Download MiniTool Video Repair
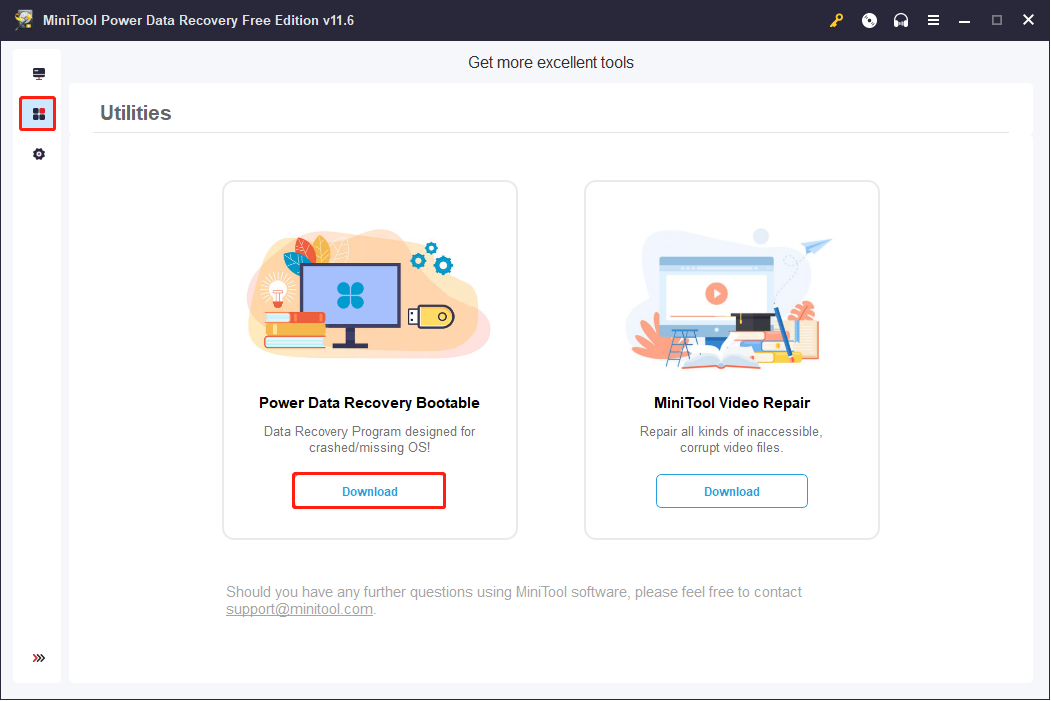This screenshot has height=701, width=1051. click(x=731, y=491)
